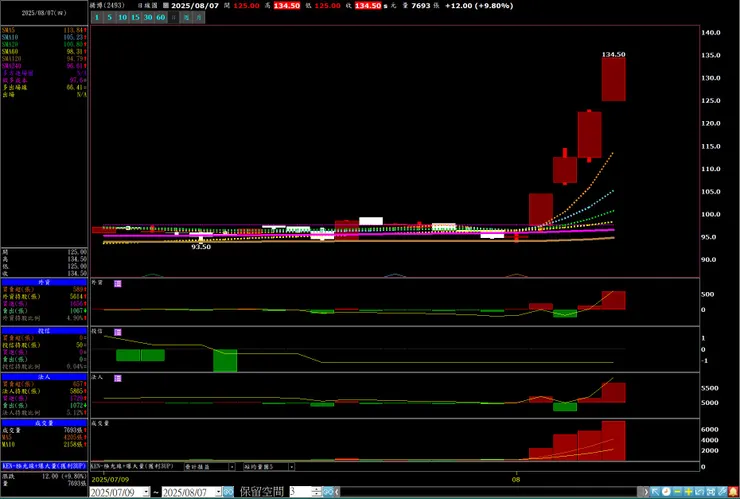Toggle the purple settings icon in 外資 panel
The height and width of the screenshot is (499, 740).
tap(118, 284)
